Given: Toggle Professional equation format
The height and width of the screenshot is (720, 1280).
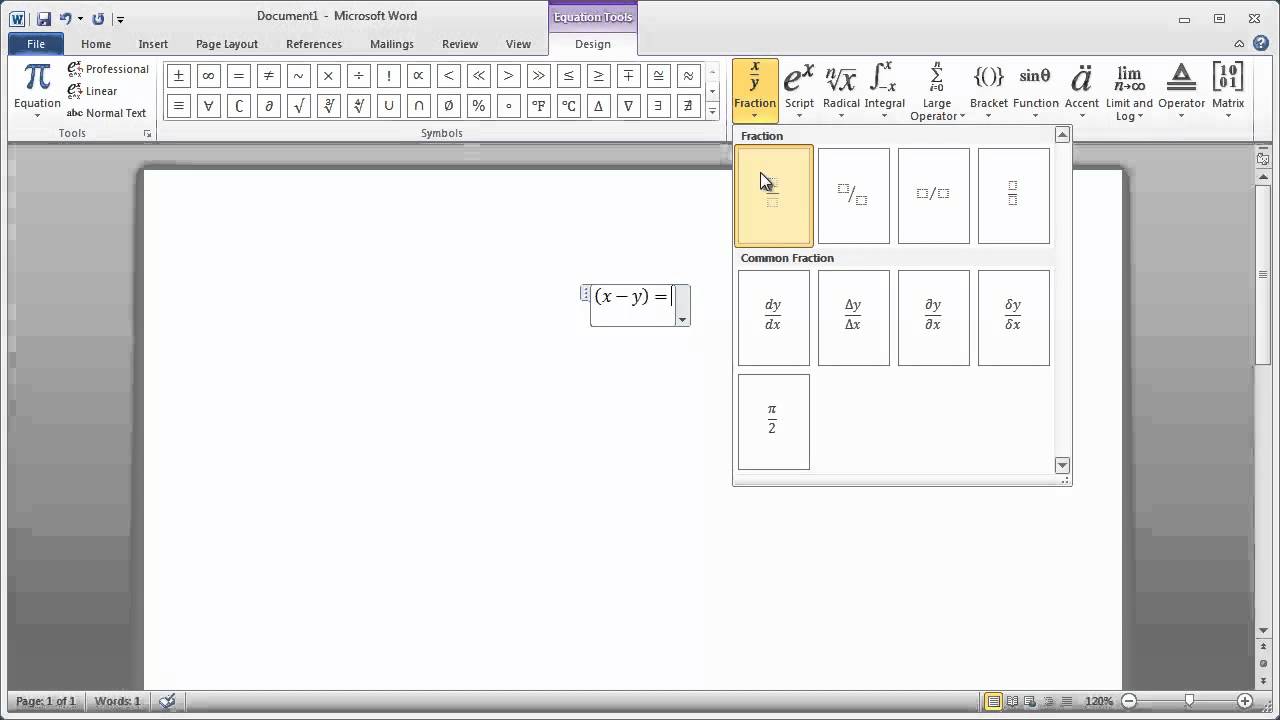Looking at the screenshot, I should point(108,69).
